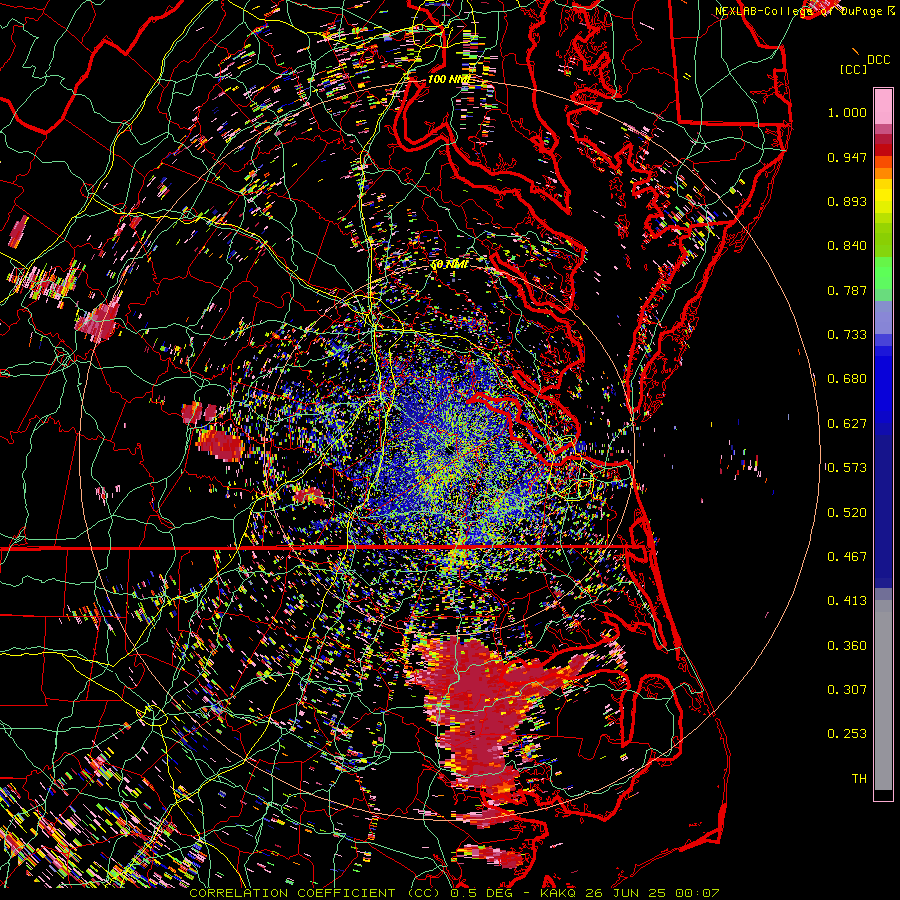Image resolution: width=900 pixels, height=900 pixels.
Task: Pick the lavender segment of the color bar
Action: 883,317
